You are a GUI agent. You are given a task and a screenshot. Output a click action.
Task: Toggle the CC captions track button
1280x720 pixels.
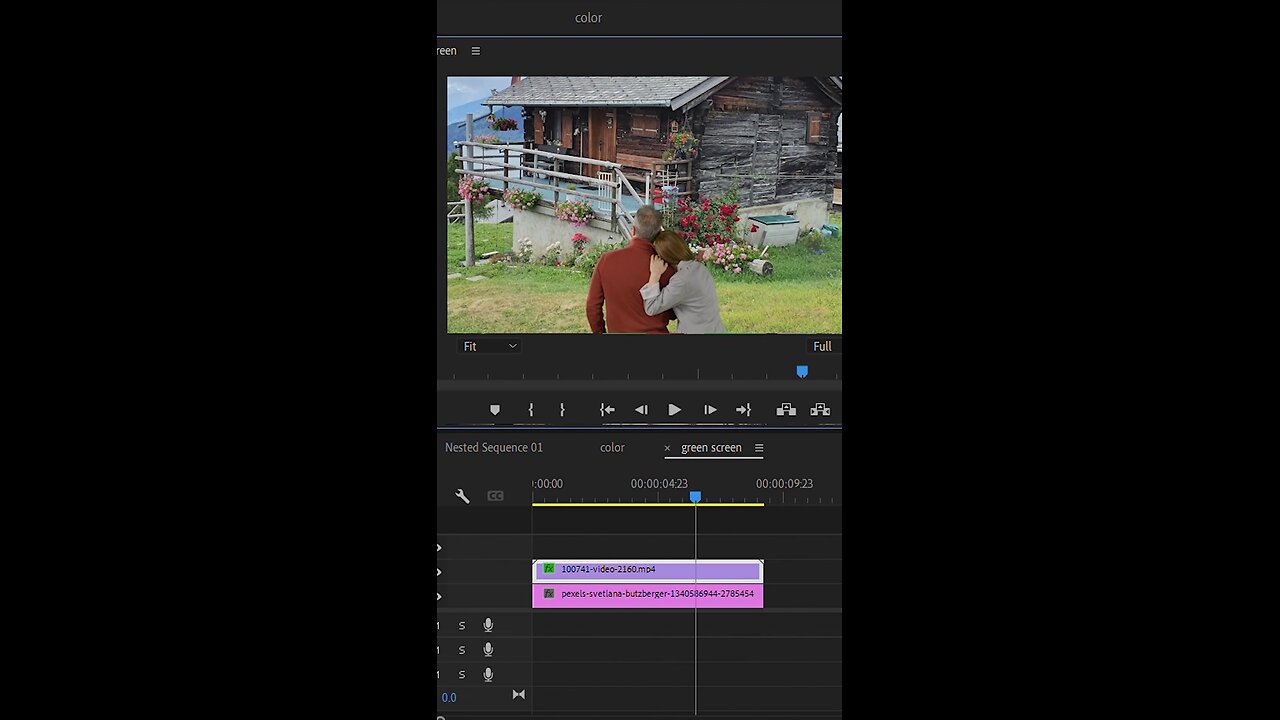coord(495,496)
